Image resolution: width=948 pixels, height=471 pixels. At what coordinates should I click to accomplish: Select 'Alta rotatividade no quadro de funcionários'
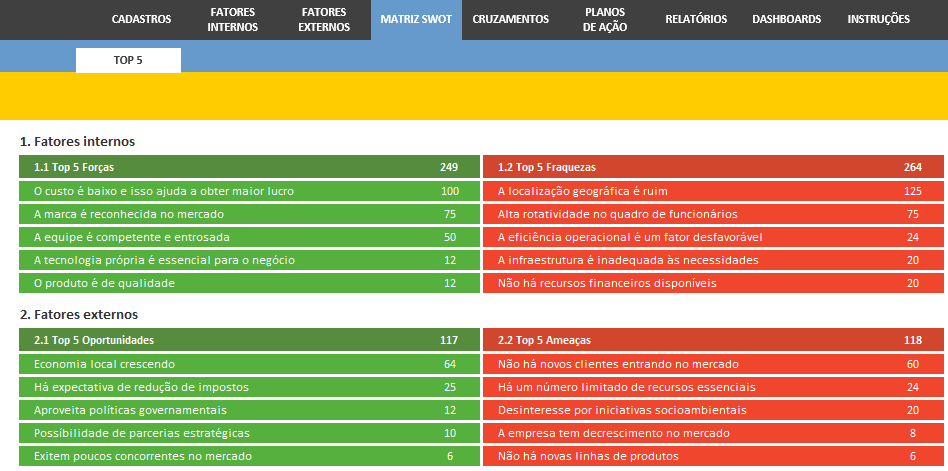tap(712, 214)
